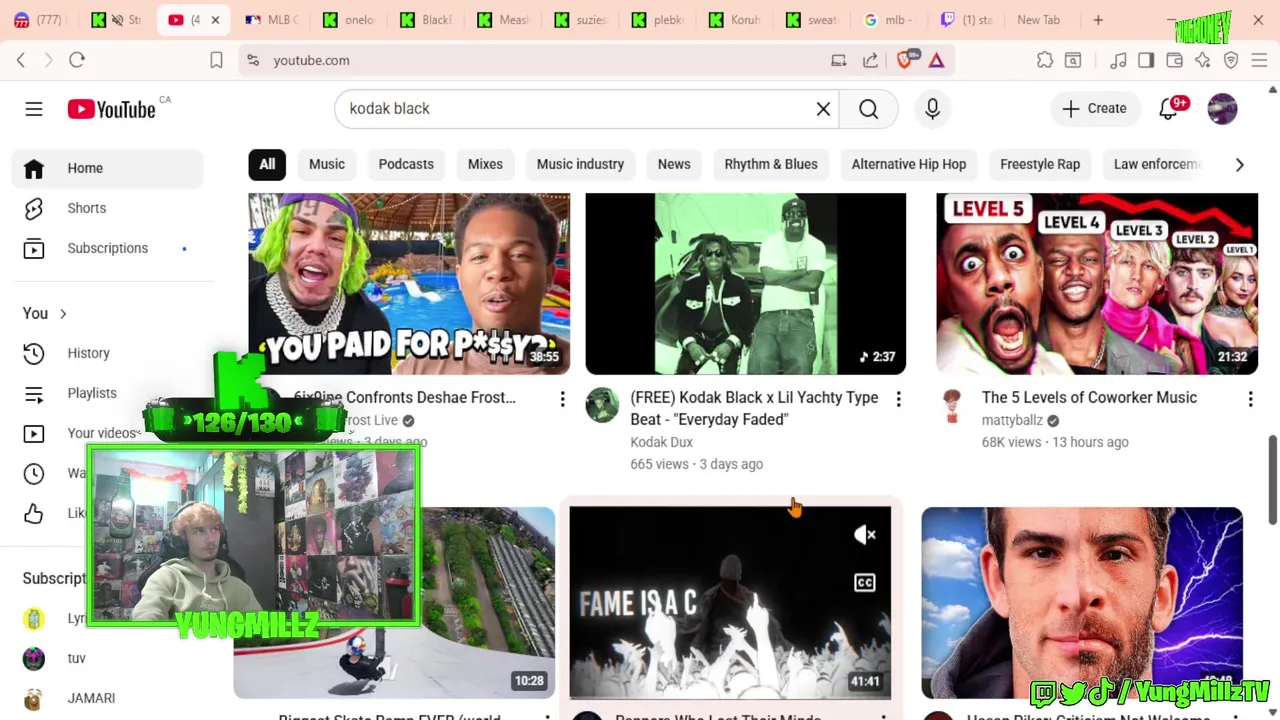Screen dimensions: 1280x720
Task: Share the page with the share icon
Action: (x=870, y=60)
